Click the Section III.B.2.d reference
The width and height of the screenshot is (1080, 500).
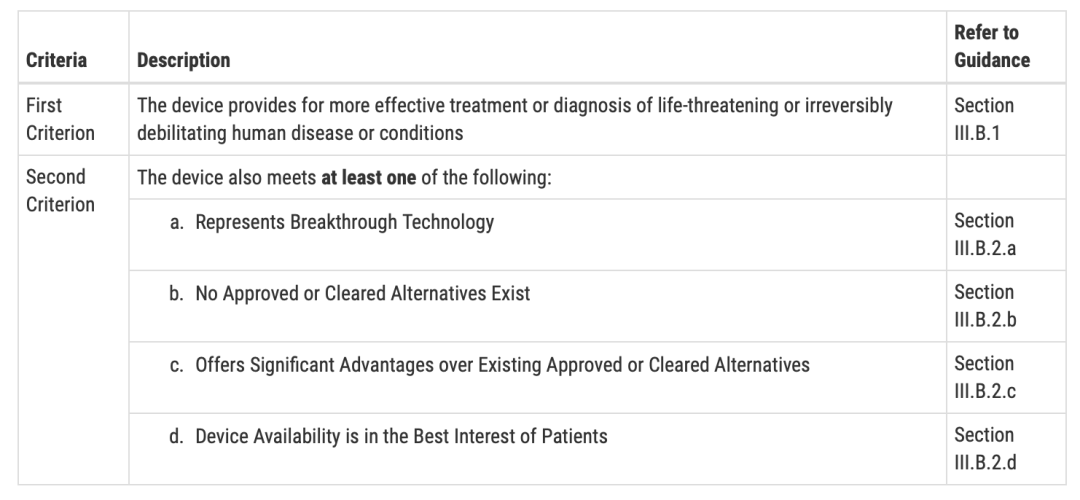984,449
